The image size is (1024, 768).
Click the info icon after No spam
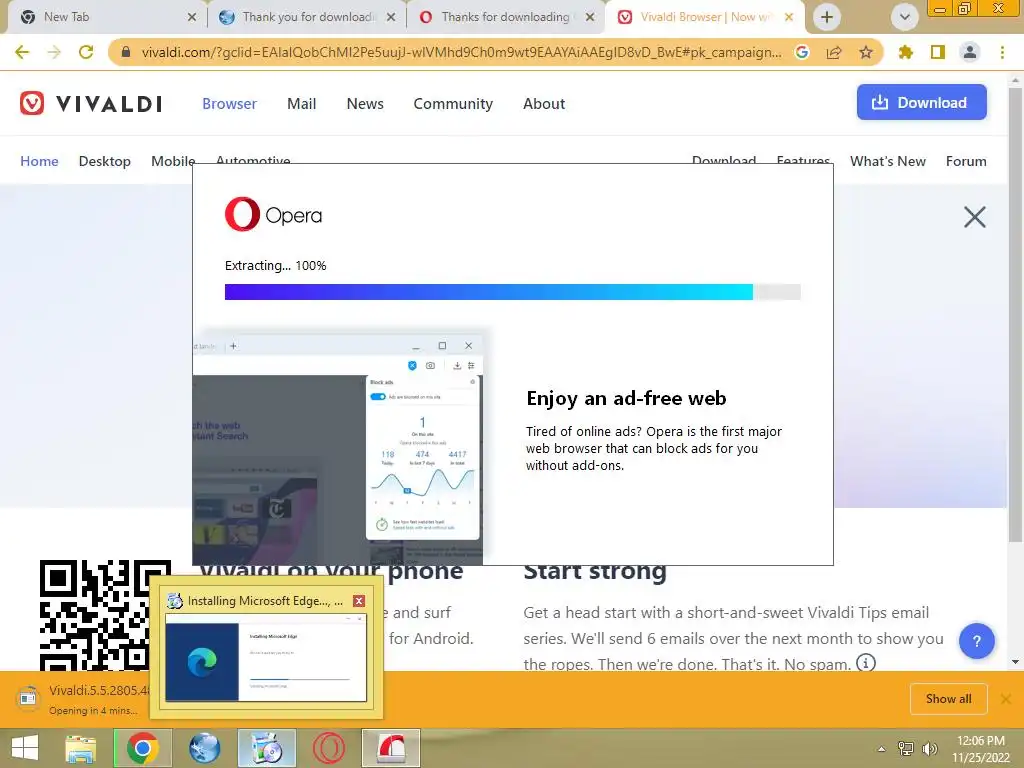pos(865,663)
